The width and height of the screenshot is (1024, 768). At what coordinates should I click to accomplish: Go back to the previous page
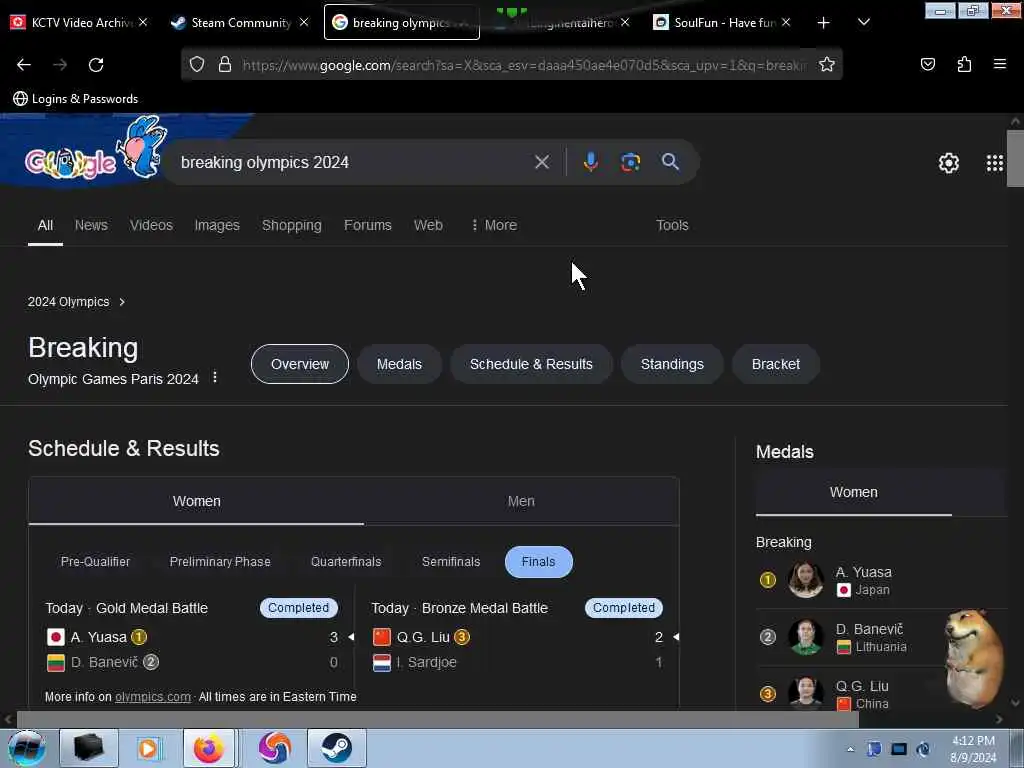click(x=24, y=65)
